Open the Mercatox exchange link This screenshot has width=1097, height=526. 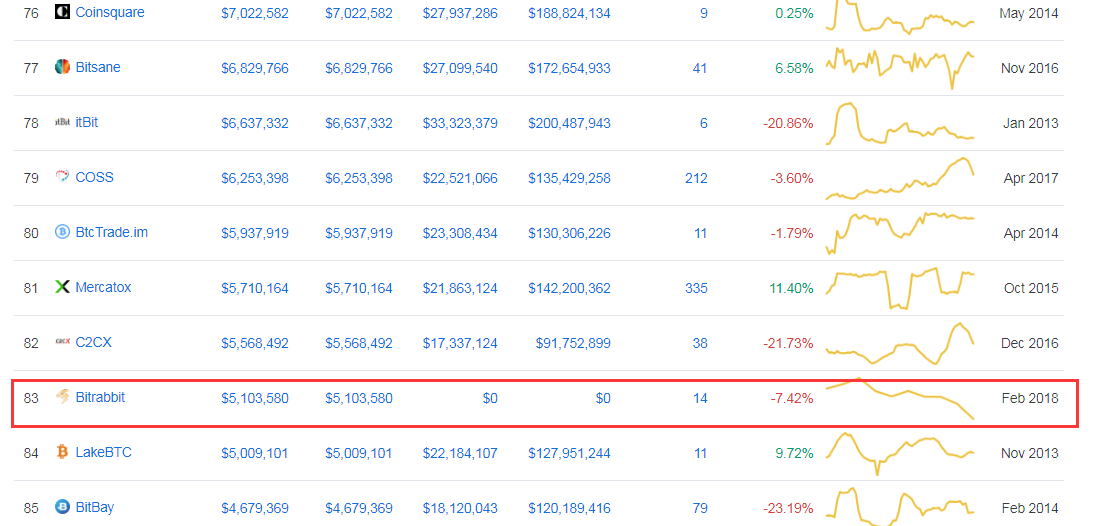[103, 287]
